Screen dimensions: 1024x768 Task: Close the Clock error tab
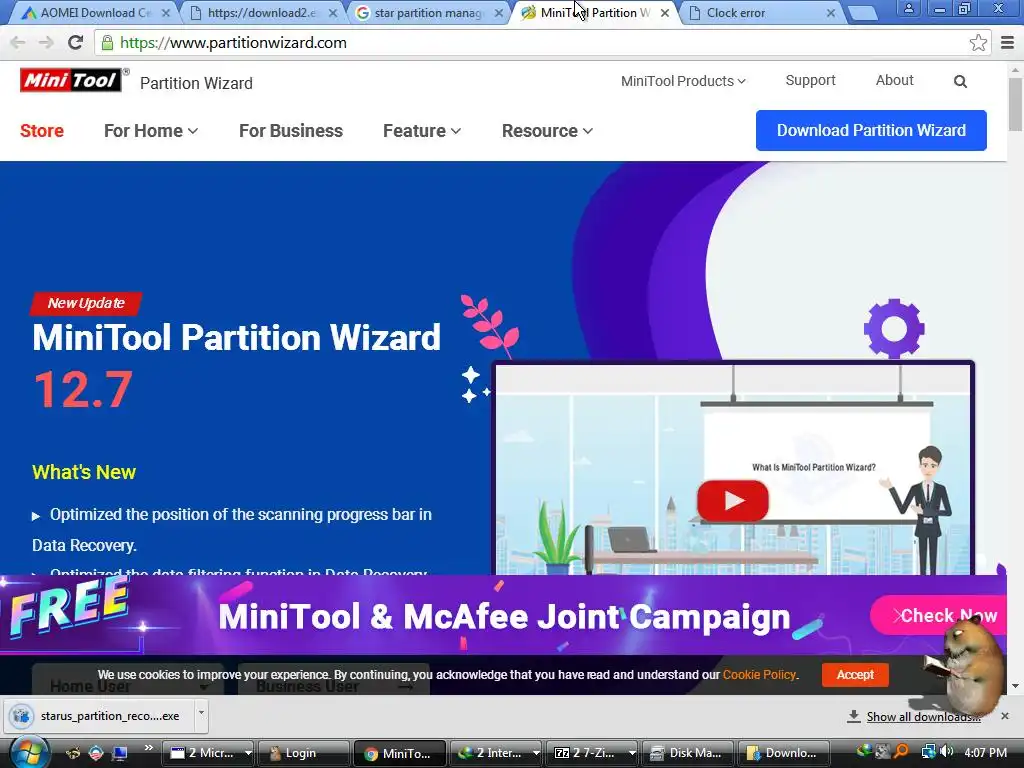(831, 13)
